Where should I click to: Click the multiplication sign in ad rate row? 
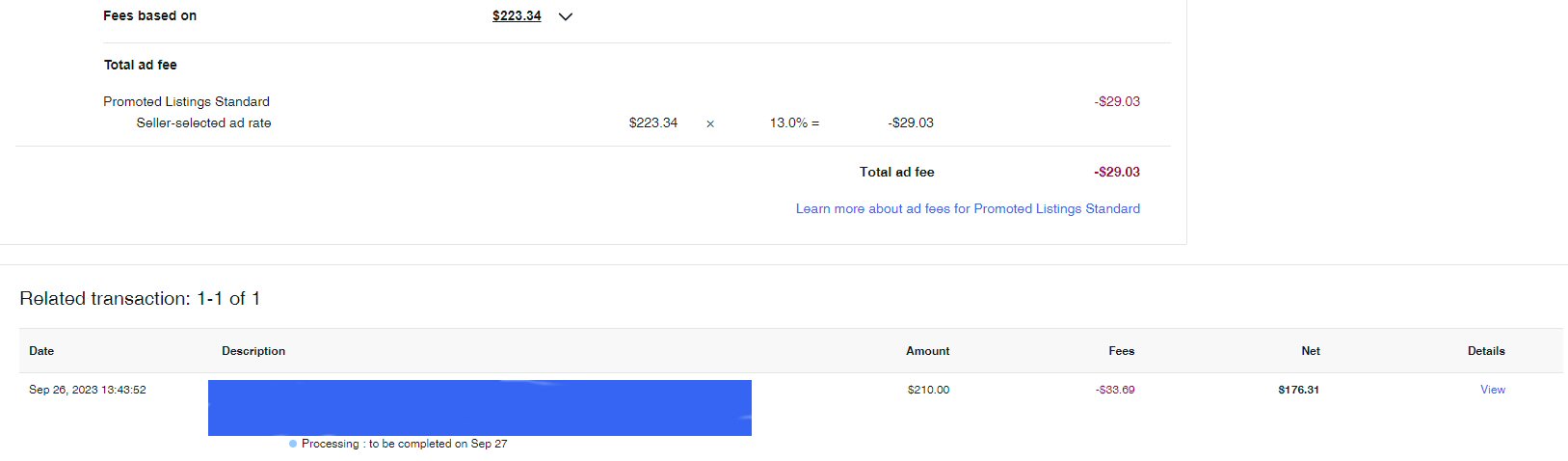click(x=710, y=123)
